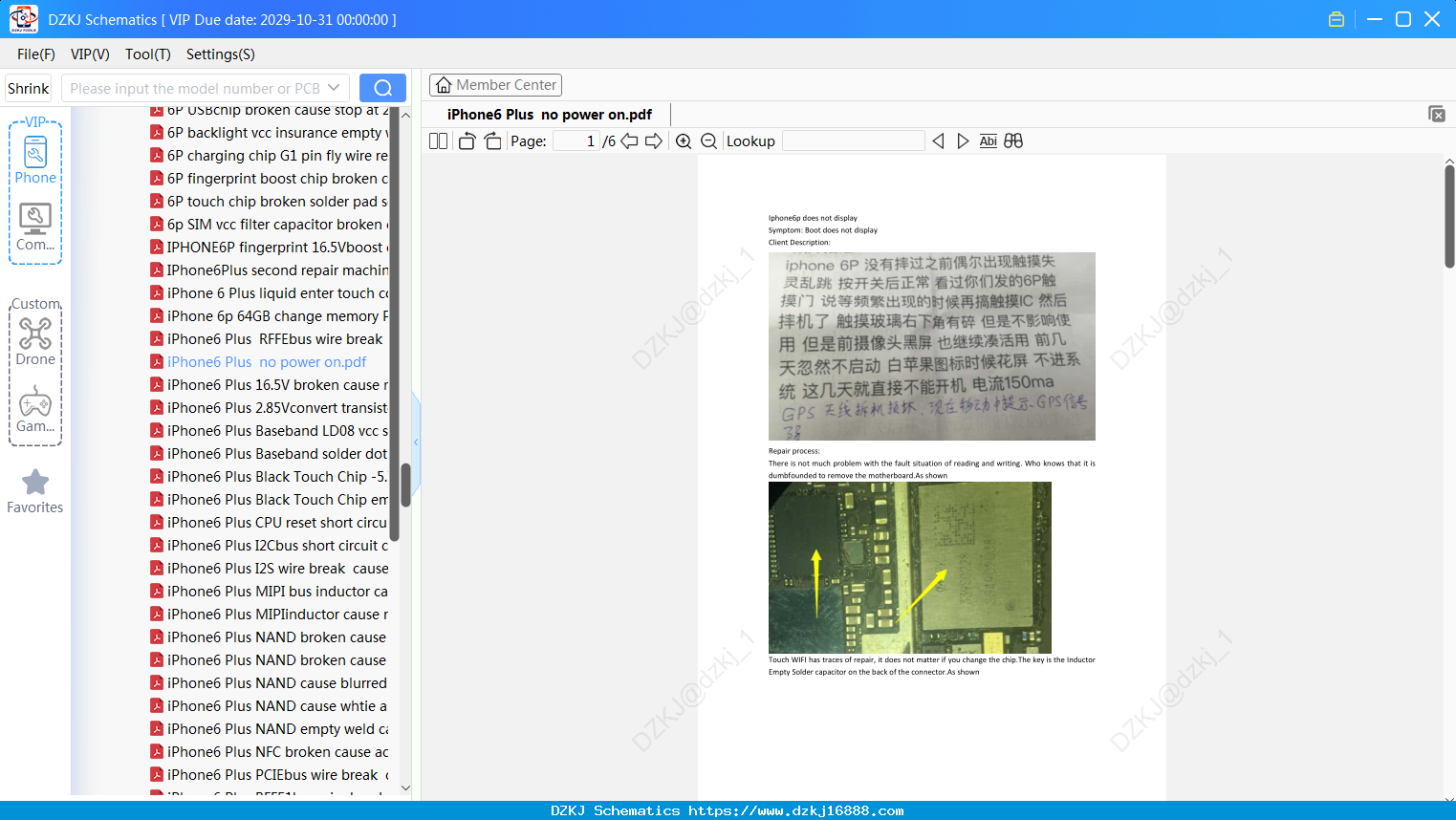The width and height of the screenshot is (1456, 820).
Task: Click the Shrink button
Action: point(29,88)
